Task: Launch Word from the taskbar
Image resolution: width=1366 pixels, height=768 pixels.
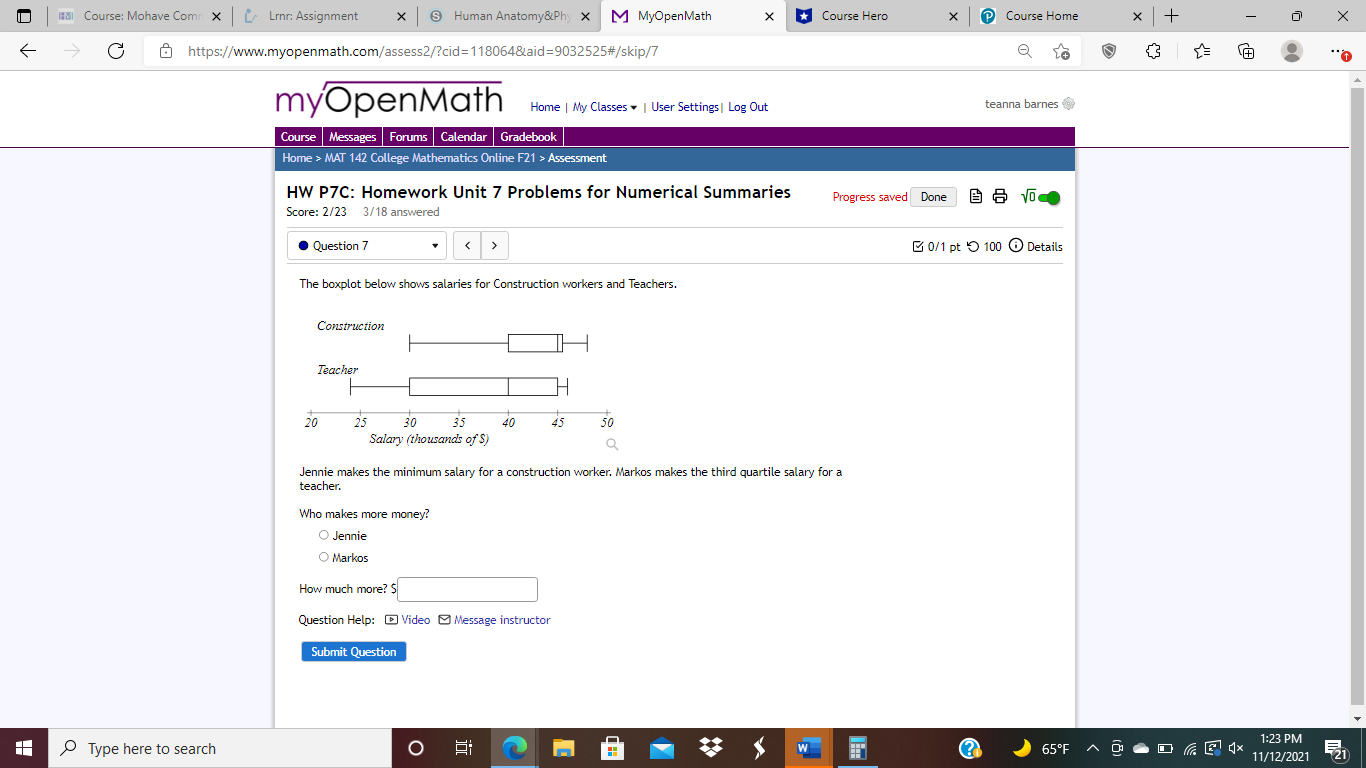Action: (808, 747)
